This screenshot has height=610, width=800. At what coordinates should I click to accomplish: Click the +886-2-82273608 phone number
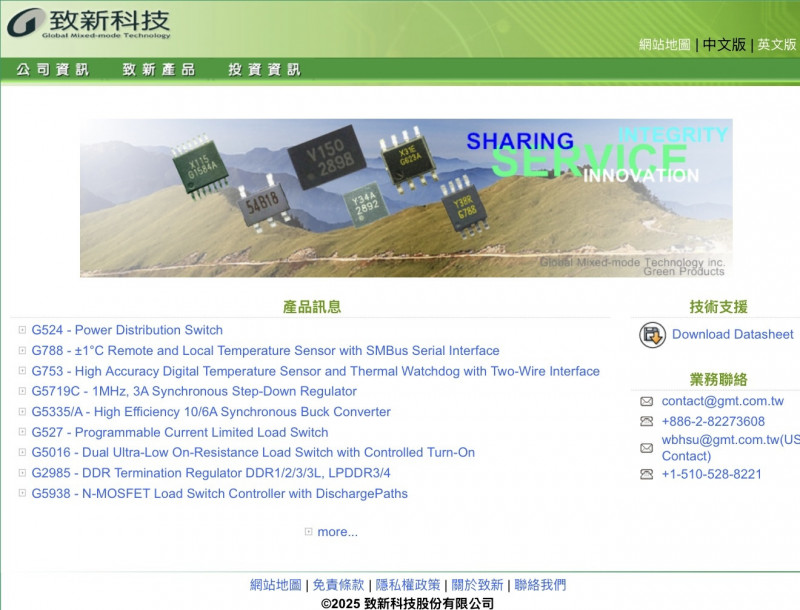pos(713,421)
